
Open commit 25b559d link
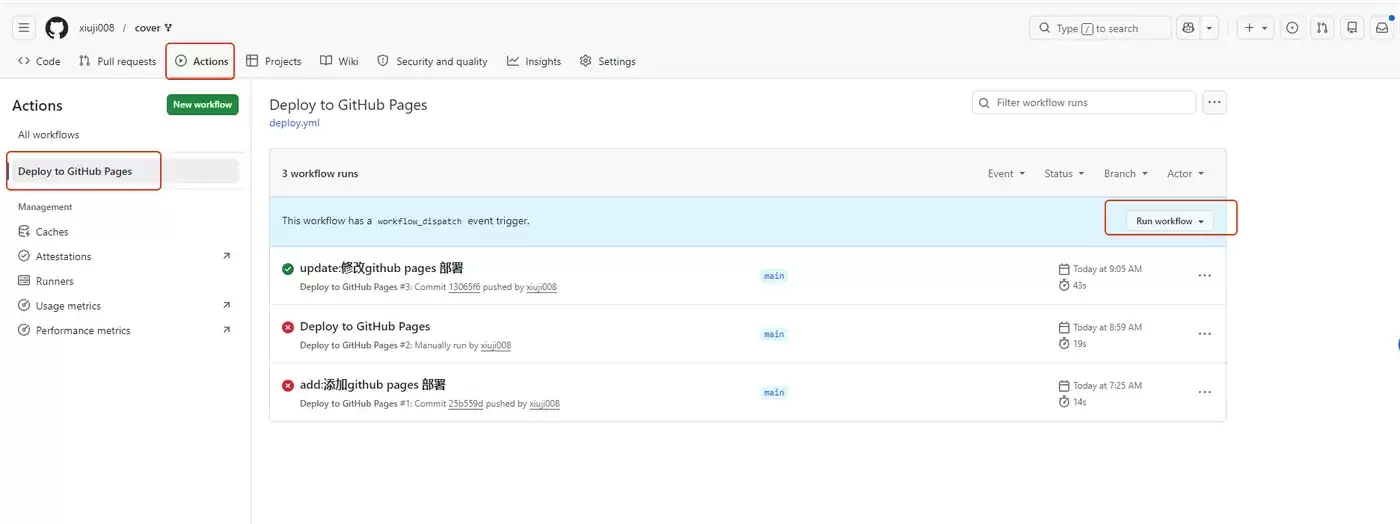point(465,404)
